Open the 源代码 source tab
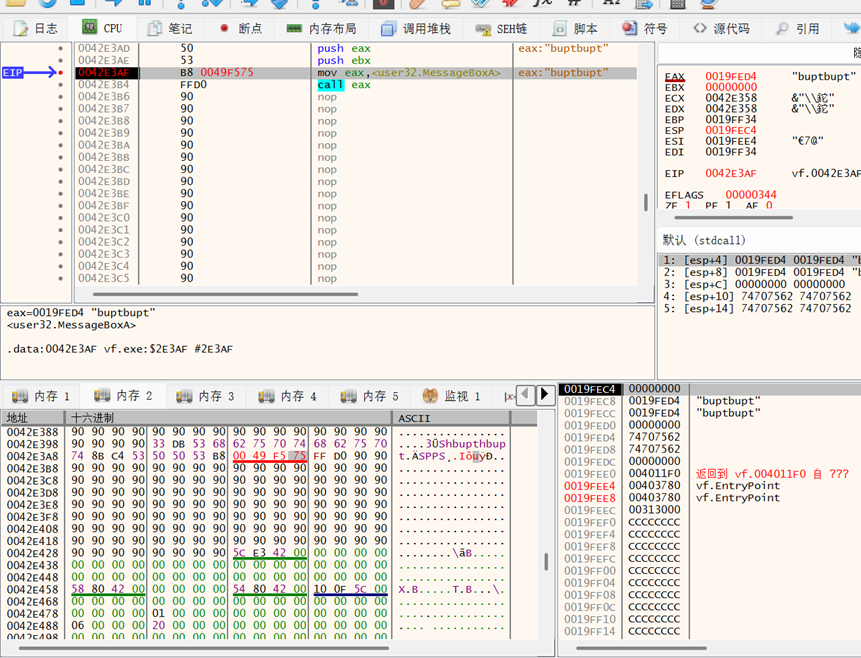This screenshot has width=861, height=658. point(721,29)
